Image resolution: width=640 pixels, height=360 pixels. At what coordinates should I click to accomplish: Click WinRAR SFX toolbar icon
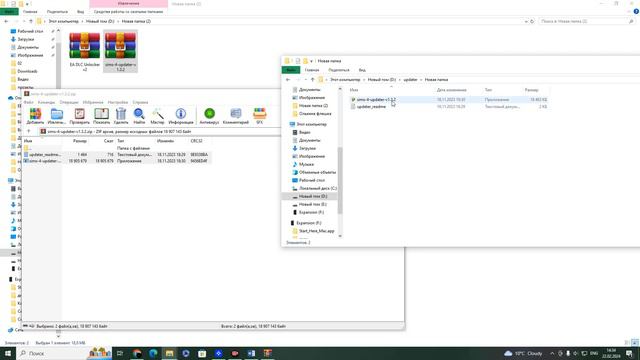tap(260, 116)
